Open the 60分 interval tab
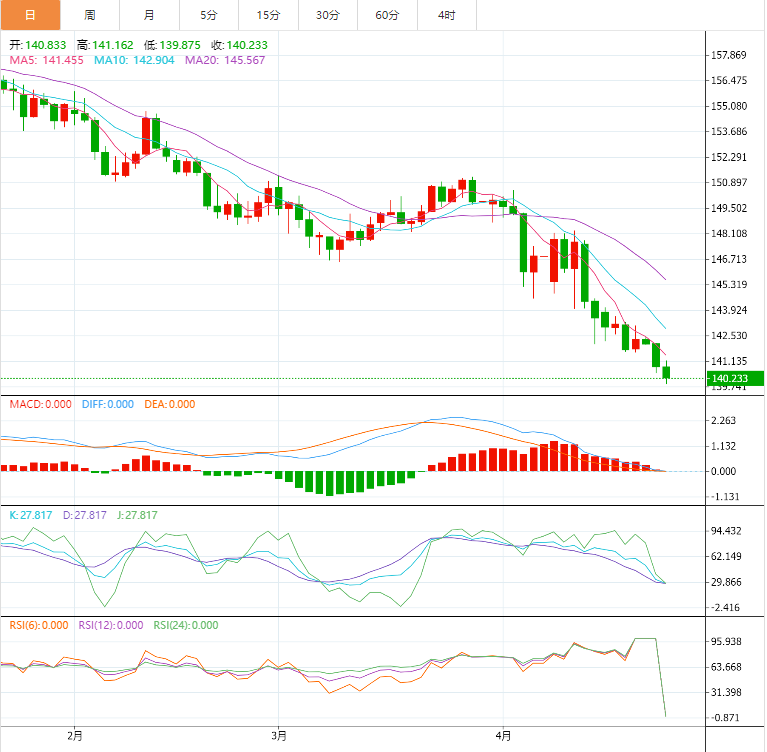Image resolution: width=767 pixels, height=752 pixels. [387, 15]
